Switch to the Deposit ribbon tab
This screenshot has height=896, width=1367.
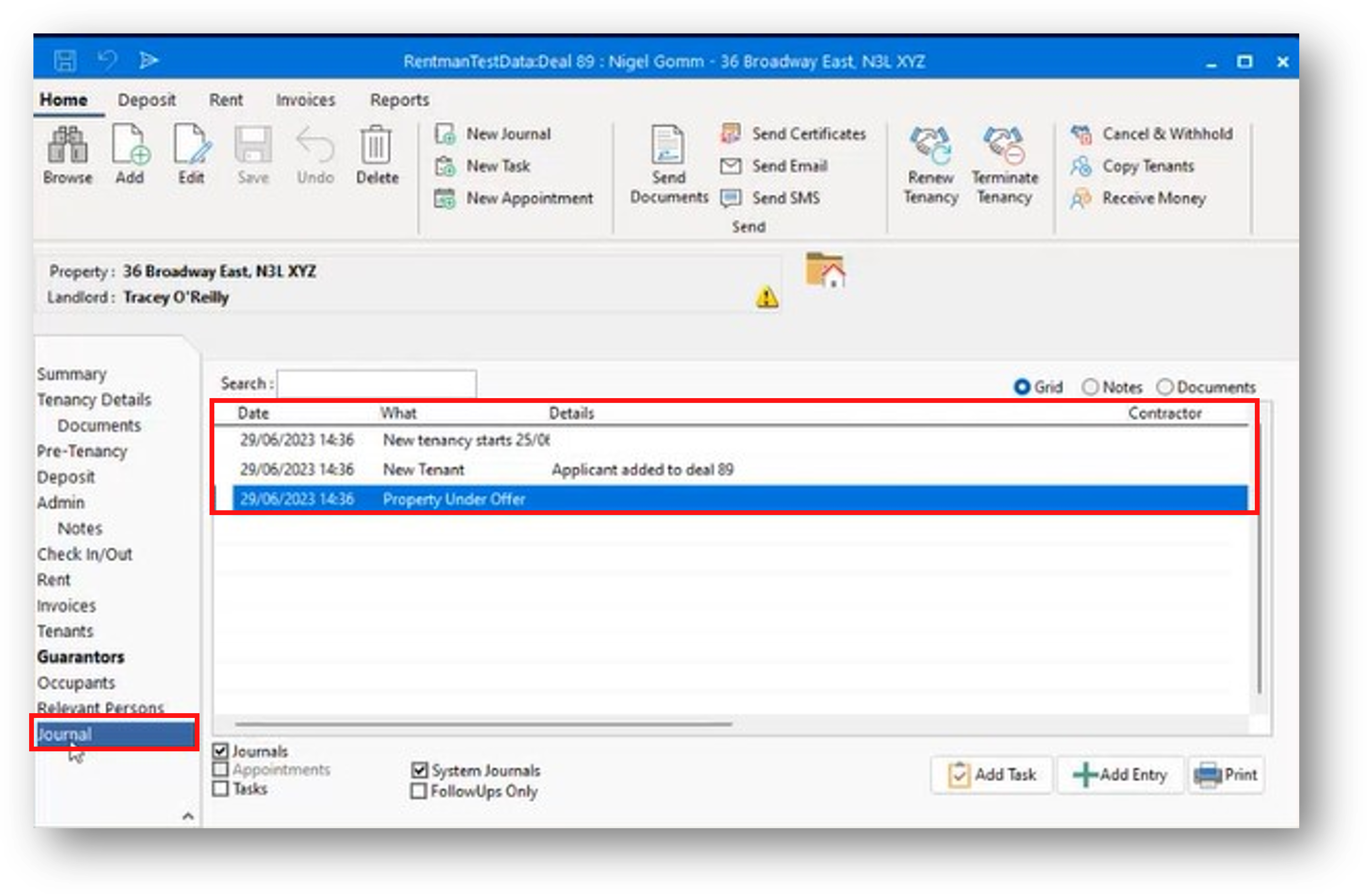coord(147,100)
